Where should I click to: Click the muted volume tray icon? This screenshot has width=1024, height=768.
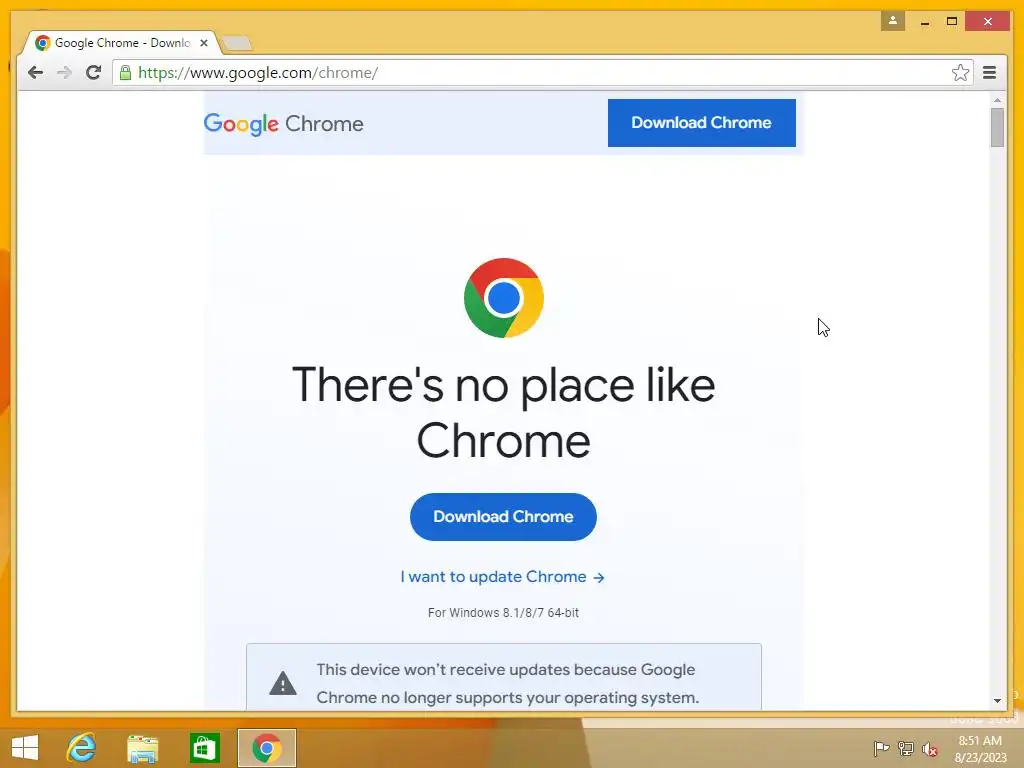tap(930, 748)
